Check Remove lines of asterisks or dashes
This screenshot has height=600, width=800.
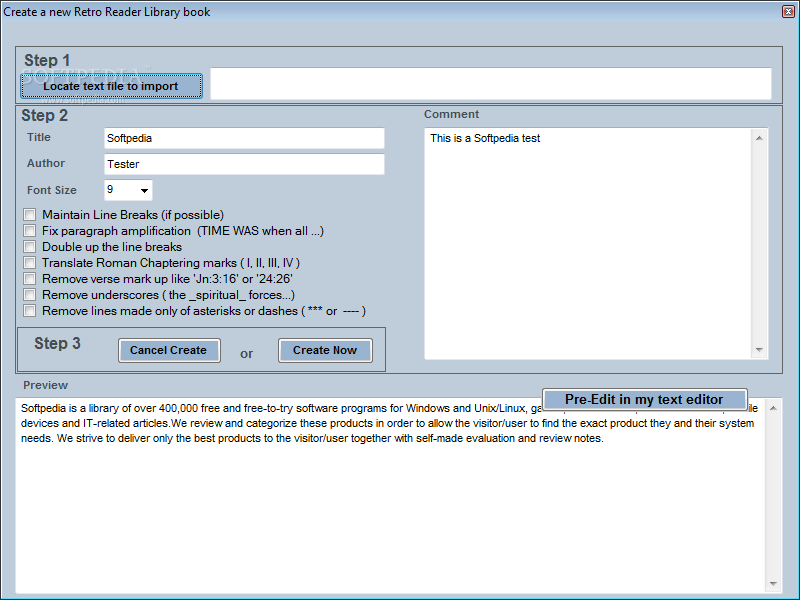(x=30, y=311)
